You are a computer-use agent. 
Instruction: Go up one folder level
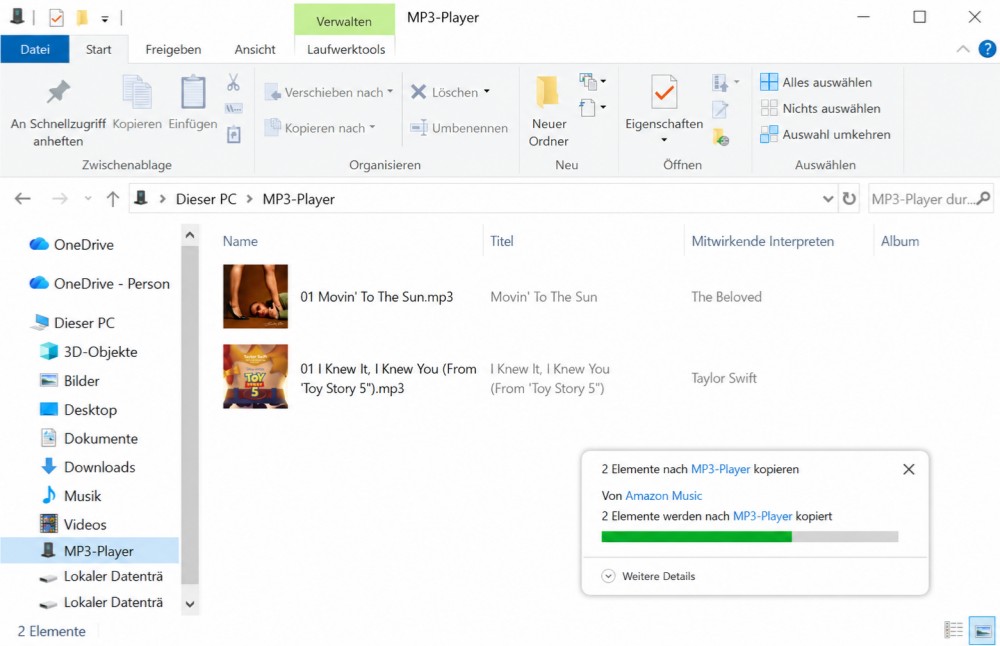[113, 199]
